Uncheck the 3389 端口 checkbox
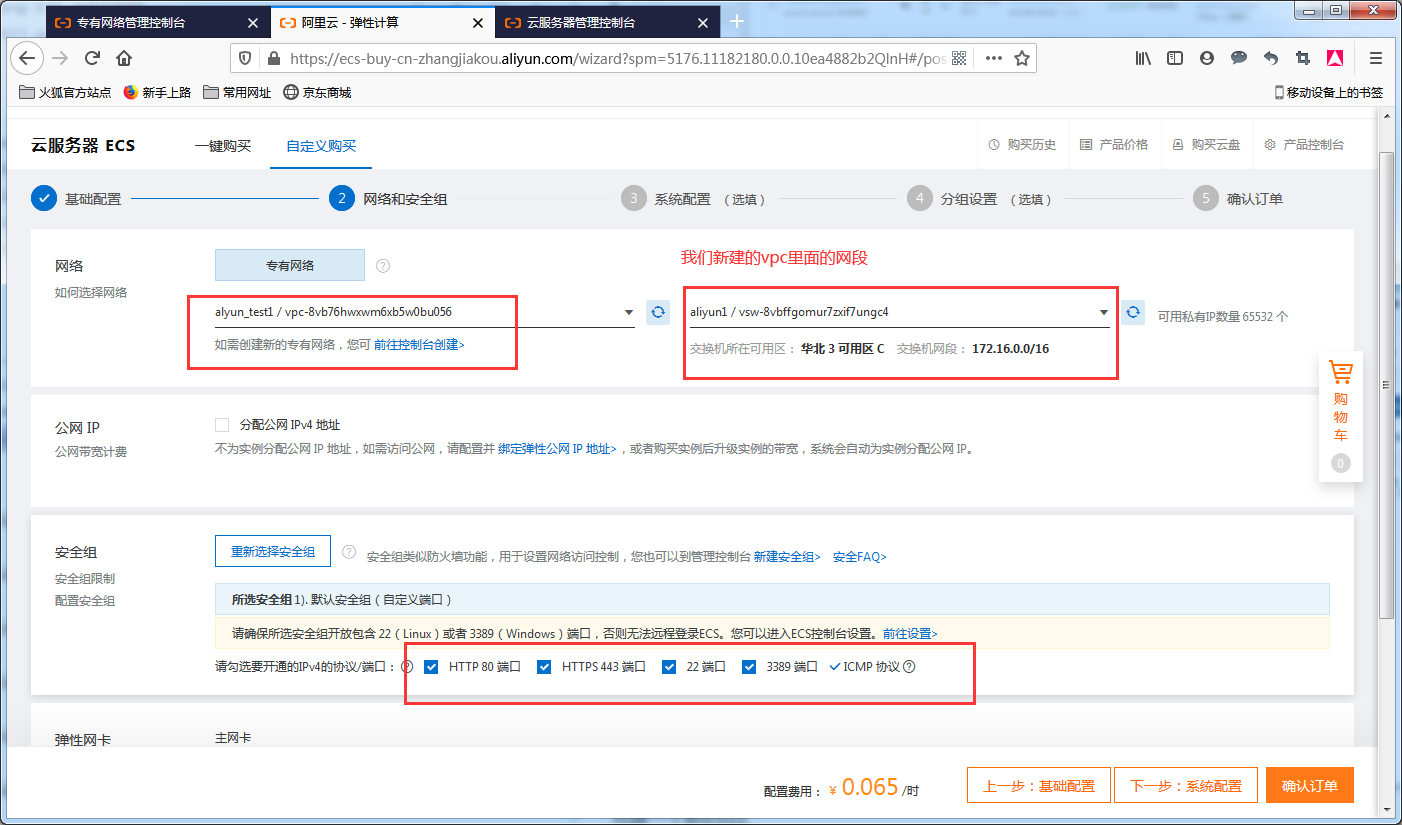 pyautogui.click(x=749, y=666)
